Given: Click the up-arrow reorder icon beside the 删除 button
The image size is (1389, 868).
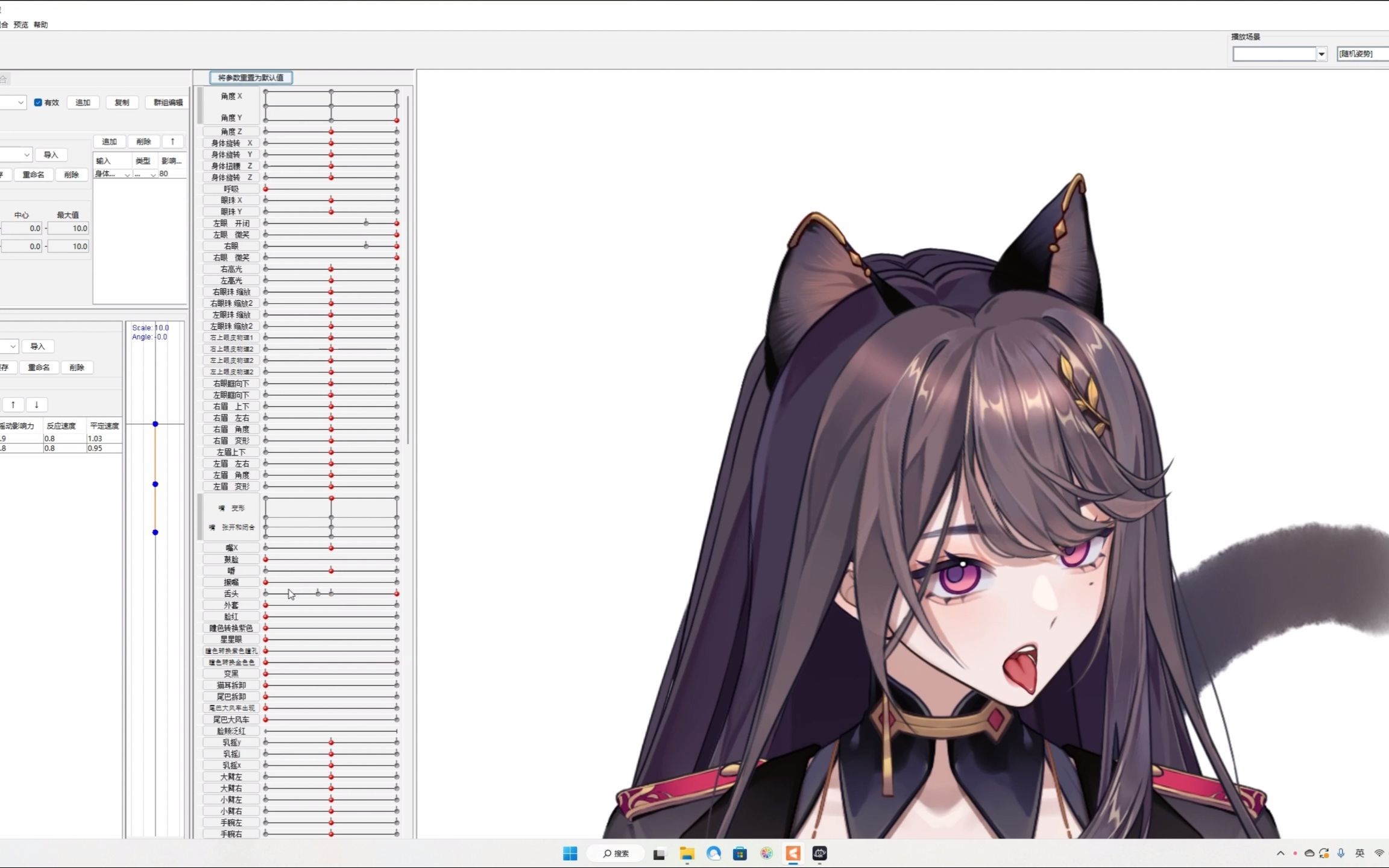Looking at the screenshot, I should [173, 141].
